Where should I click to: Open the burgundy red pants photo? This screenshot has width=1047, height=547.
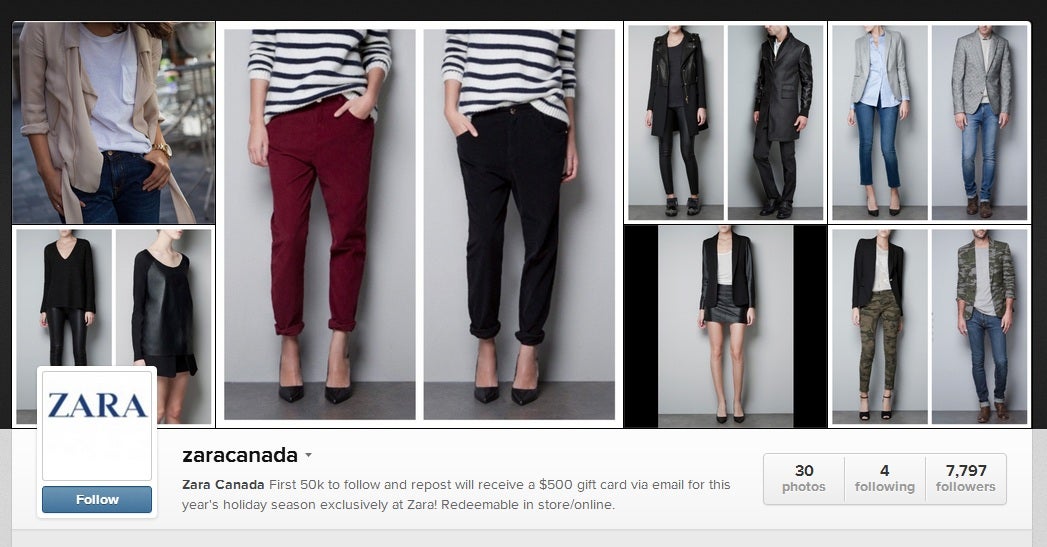(319, 224)
